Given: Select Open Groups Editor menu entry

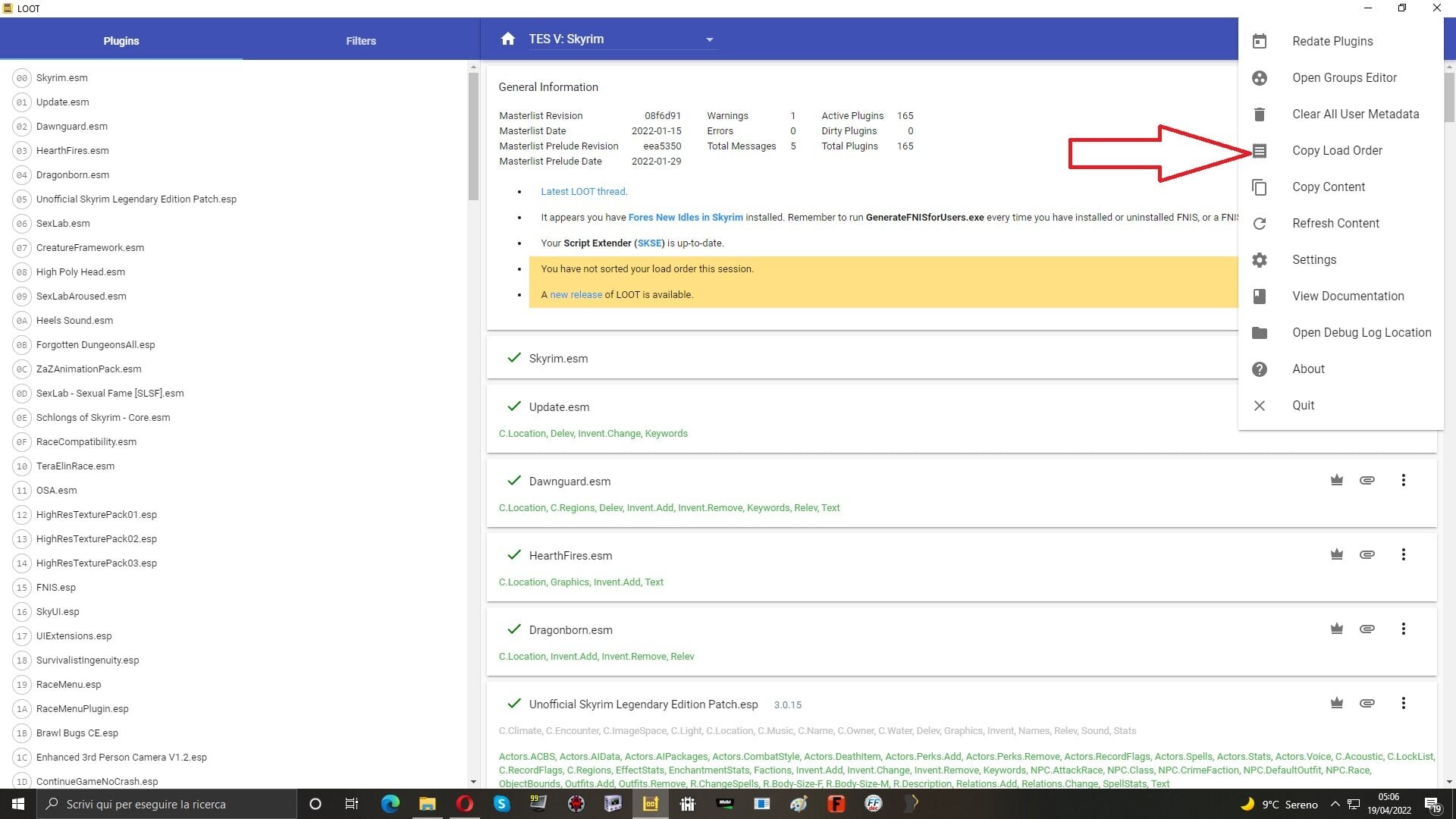Looking at the screenshot, I should 1340,77.
